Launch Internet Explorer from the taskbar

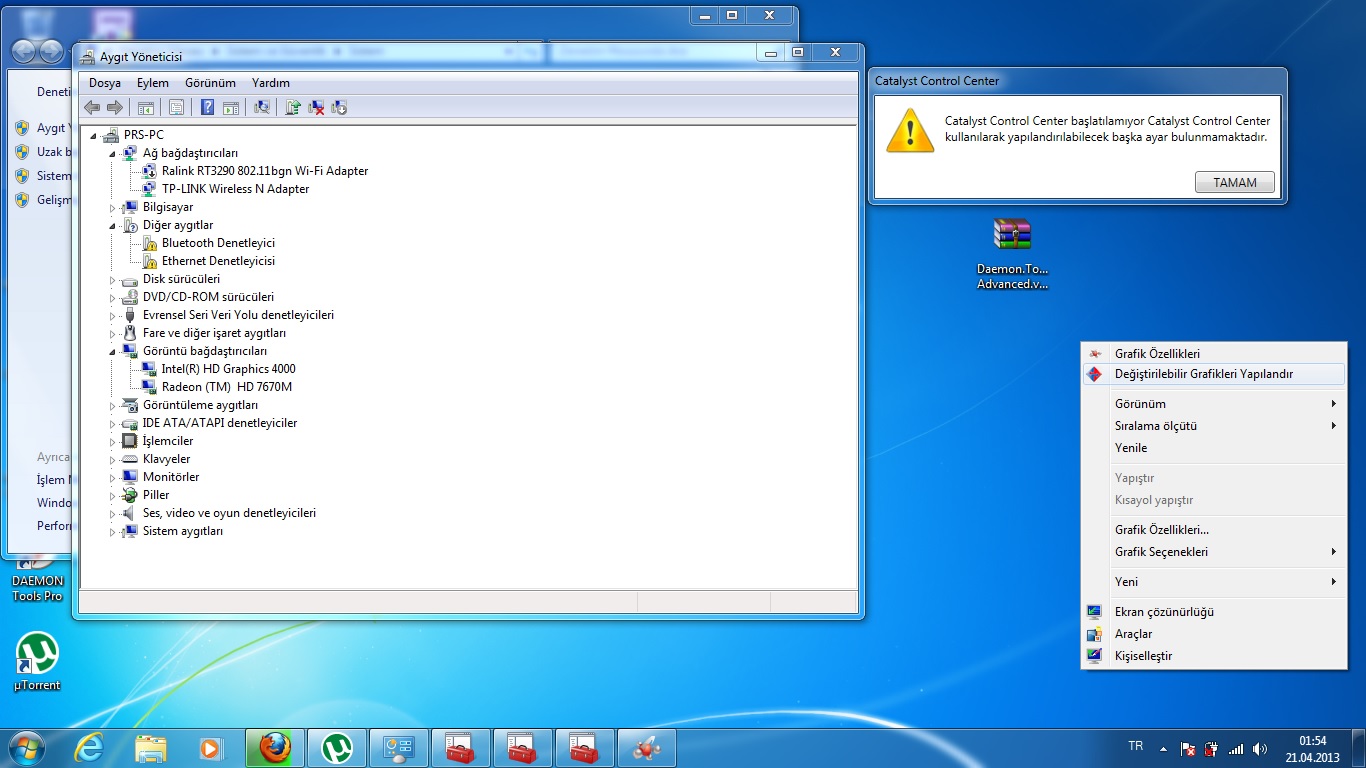(89, 747)
